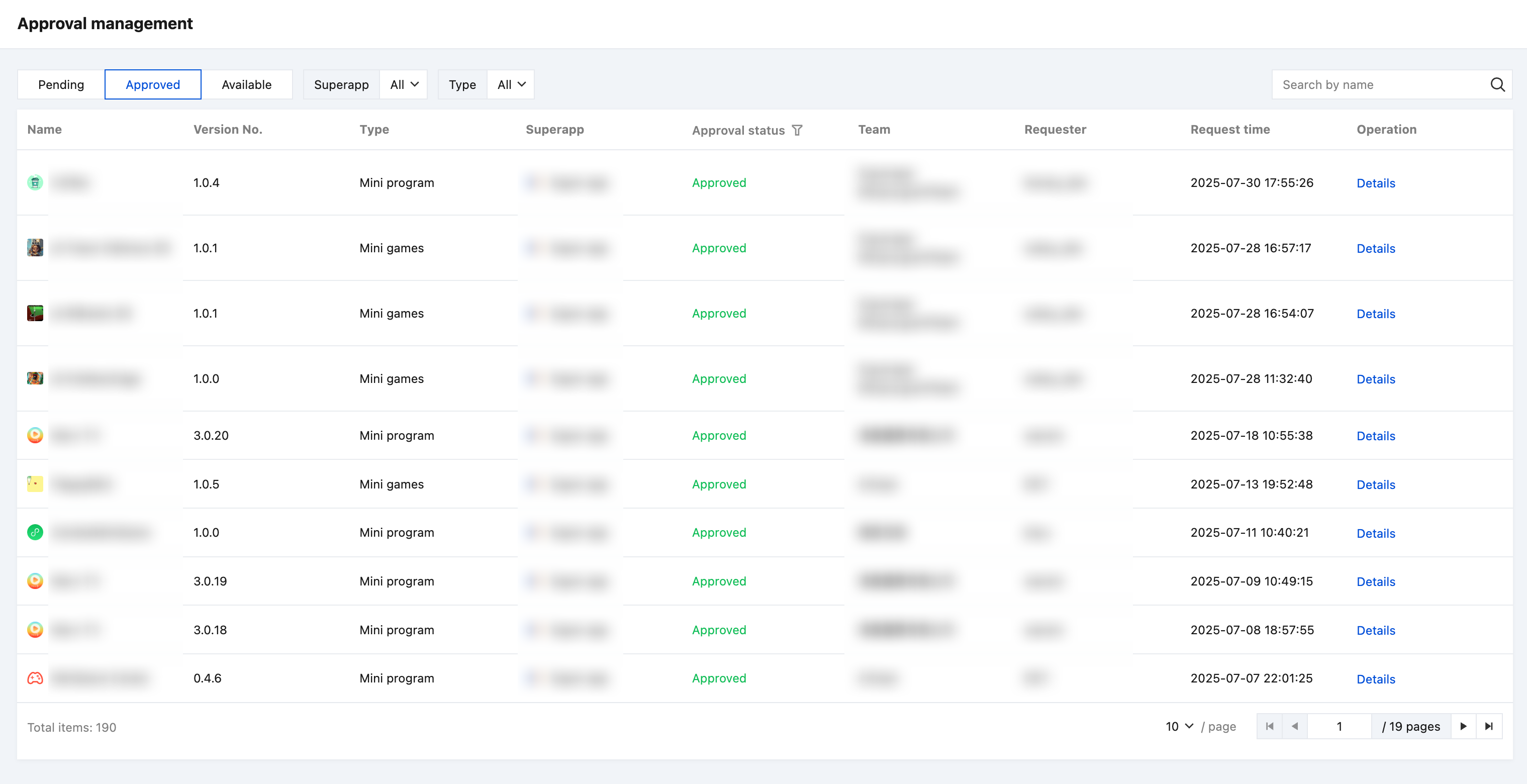Click the red gamepad app icon
1527x784 pixels.
[35, 678]
